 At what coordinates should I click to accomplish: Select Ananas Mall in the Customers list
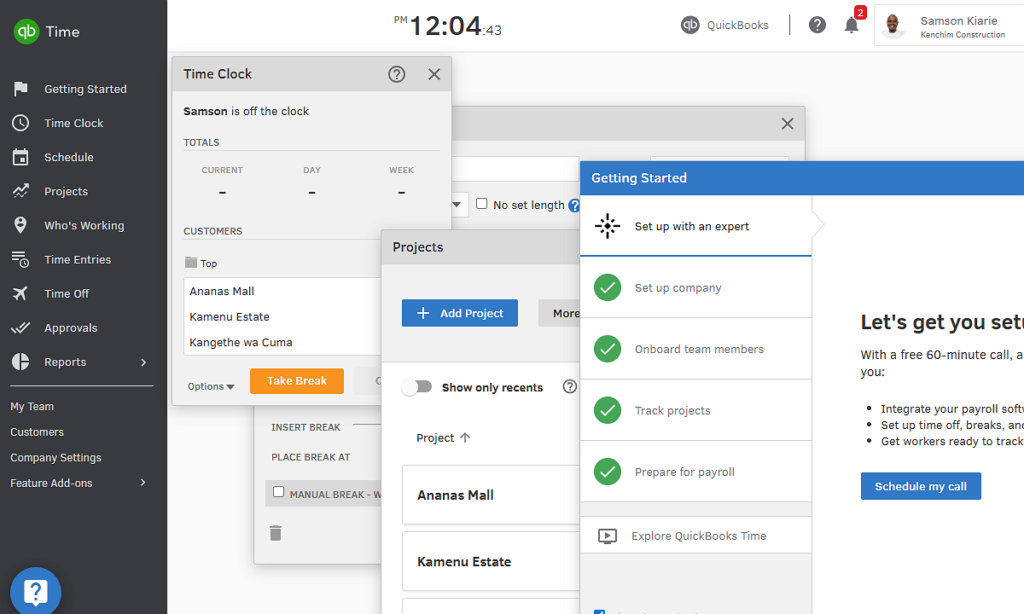click(x=282, y=291)
